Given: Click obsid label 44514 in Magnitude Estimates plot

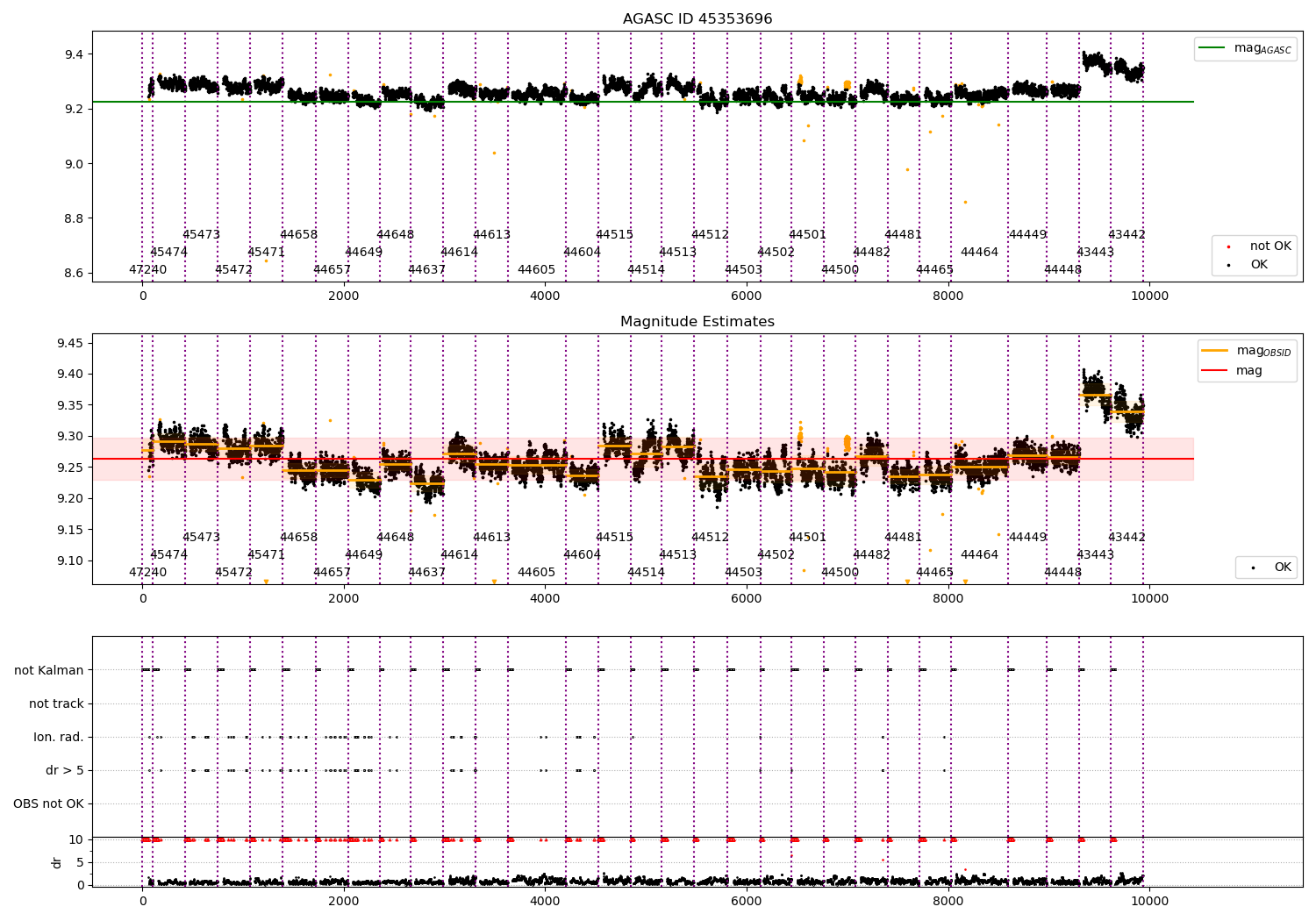Looking at the screenshot, I should click(646, 572).
